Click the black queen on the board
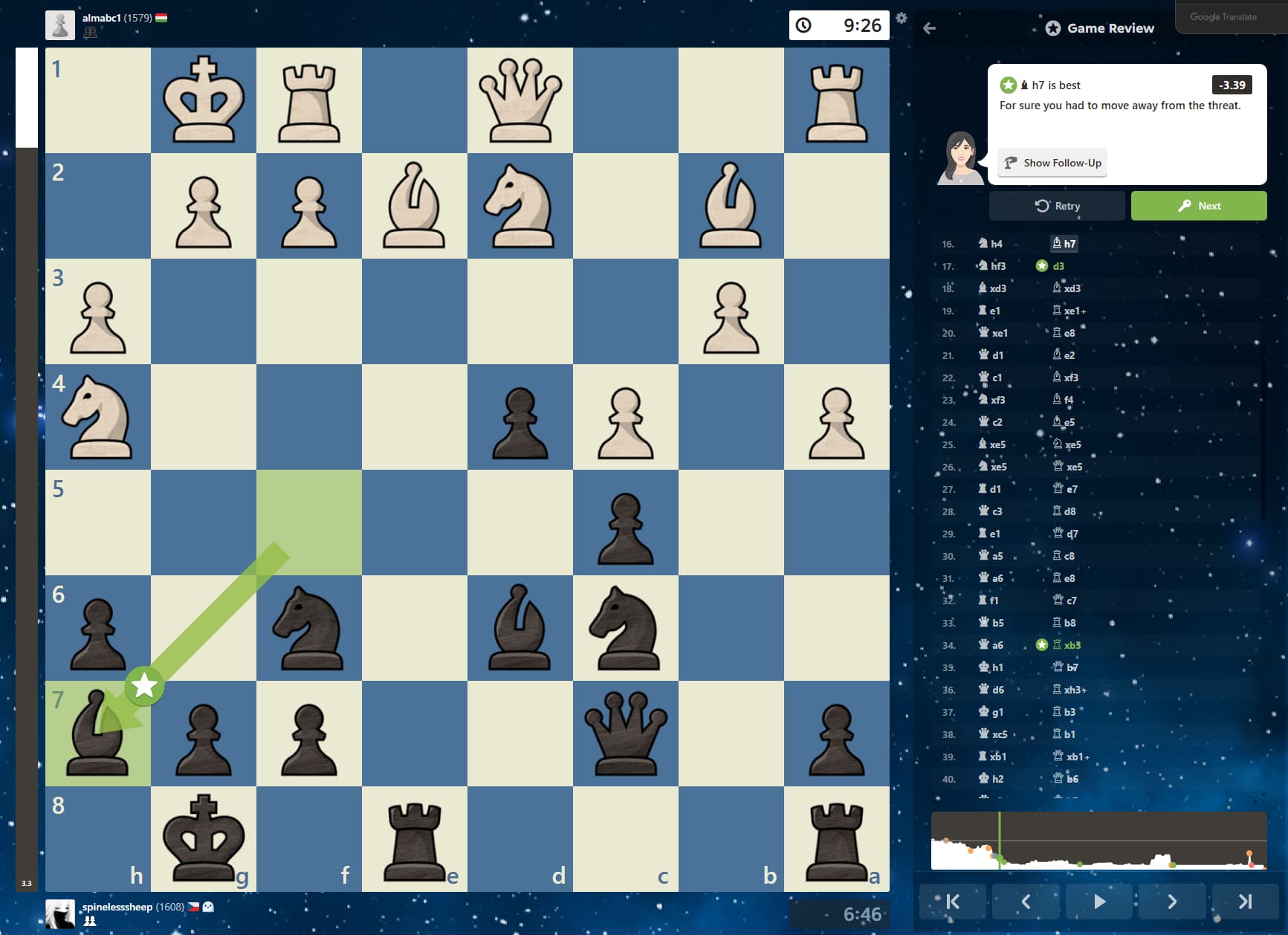 (x=625, y=734)
